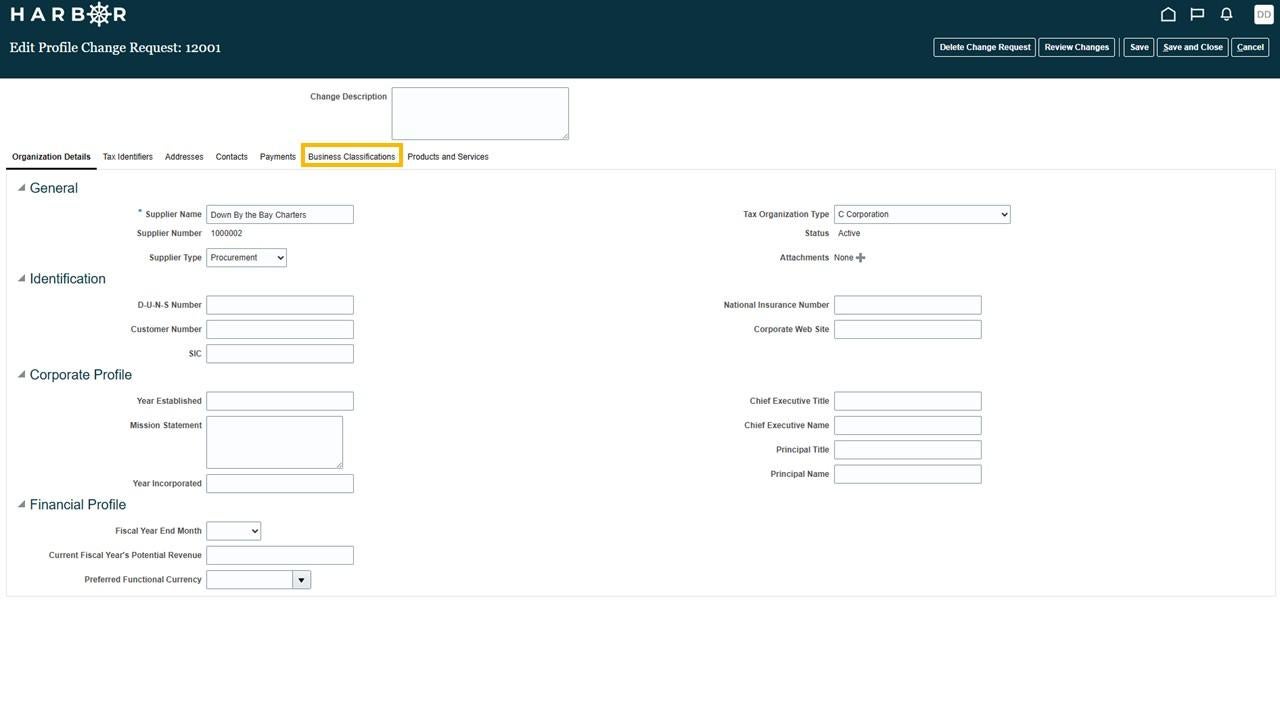1280x720 pixels.
Task: Focus the Year Established field
Action: click(x=280, y=401)
